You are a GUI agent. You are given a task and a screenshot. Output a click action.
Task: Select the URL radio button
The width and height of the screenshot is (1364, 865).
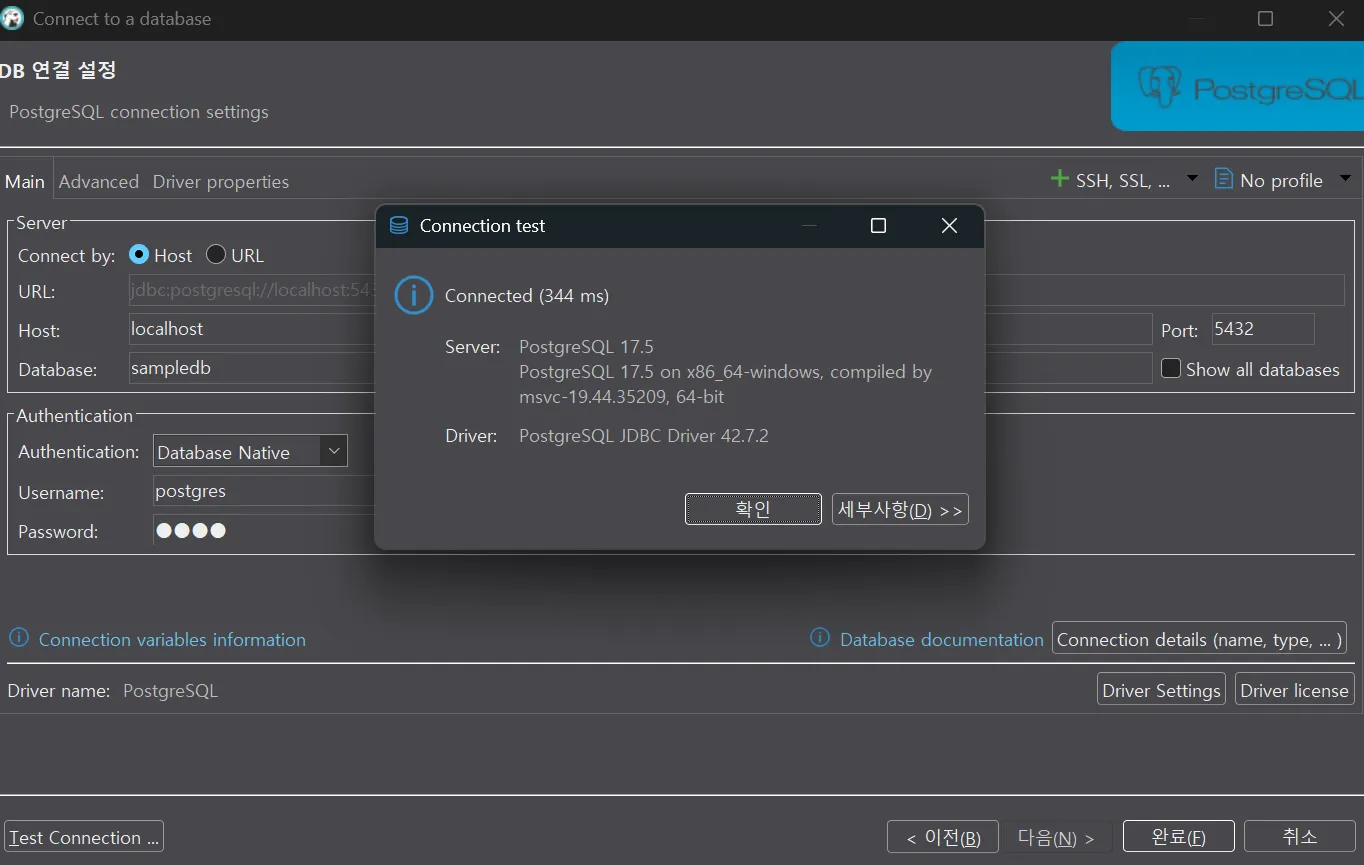pos(216,255)
